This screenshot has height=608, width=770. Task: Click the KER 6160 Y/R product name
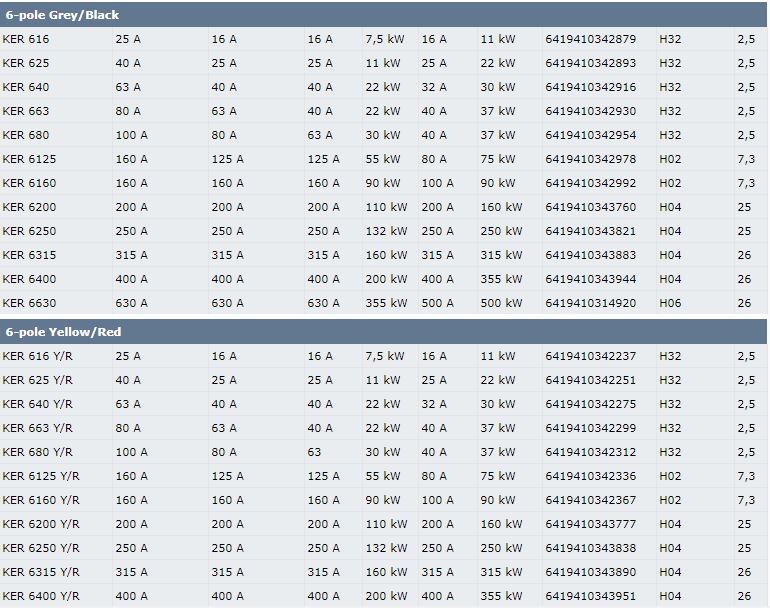[41, 500]
